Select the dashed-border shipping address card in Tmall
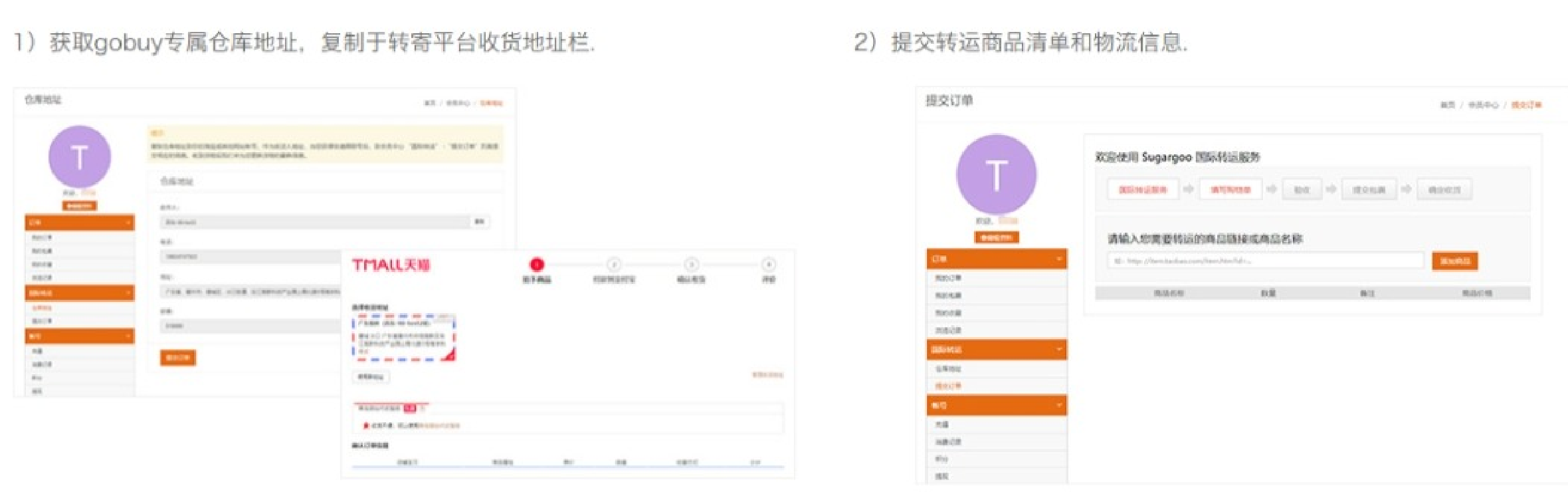Viewport: 1568px width, 504px height. pos(403,338)
